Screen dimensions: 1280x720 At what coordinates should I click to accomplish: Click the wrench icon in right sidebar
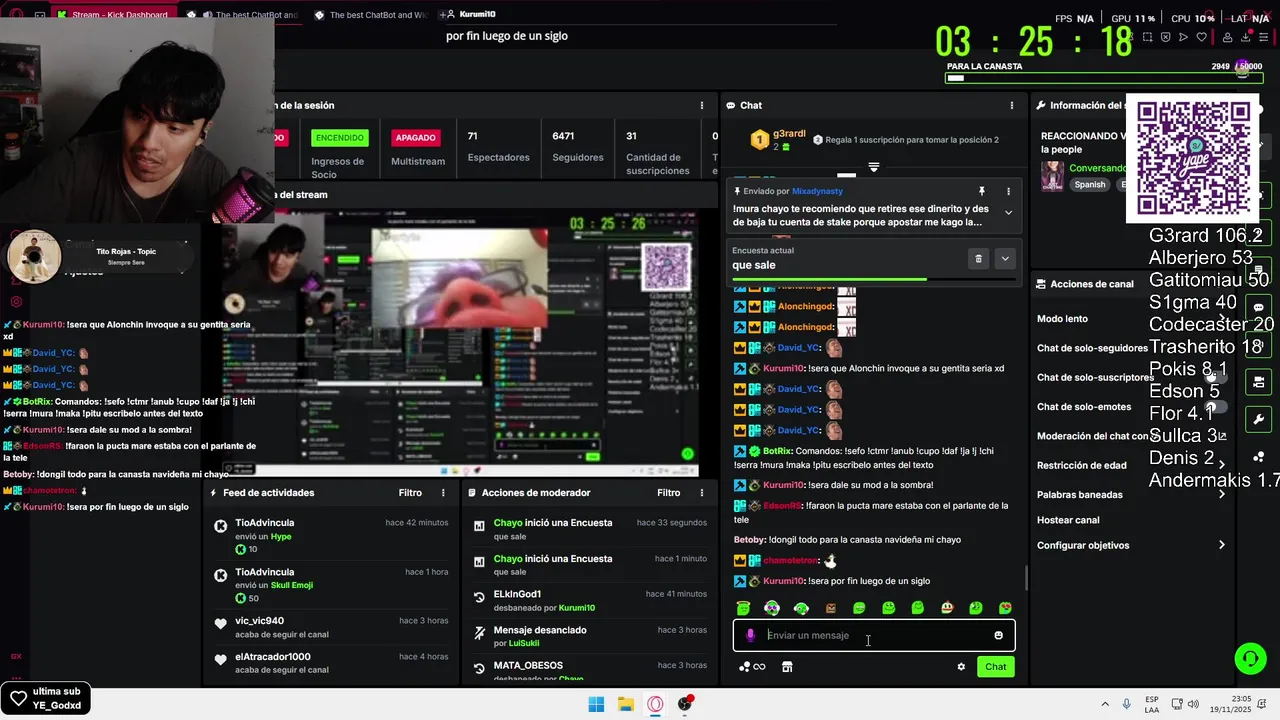click(1258, 419)
